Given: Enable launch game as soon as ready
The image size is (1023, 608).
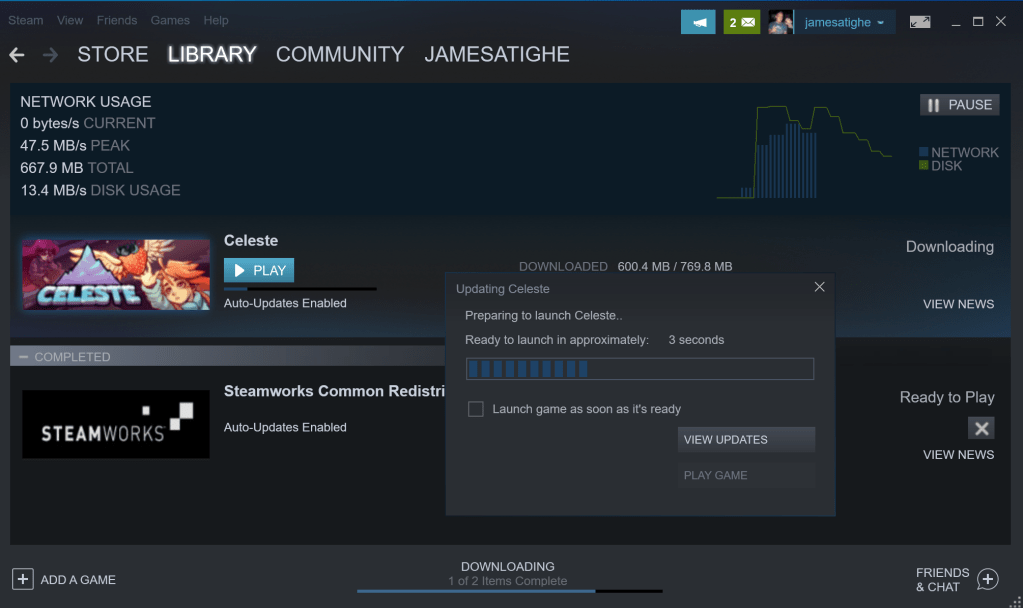Looking at the screenshot, I should [476, 409].
